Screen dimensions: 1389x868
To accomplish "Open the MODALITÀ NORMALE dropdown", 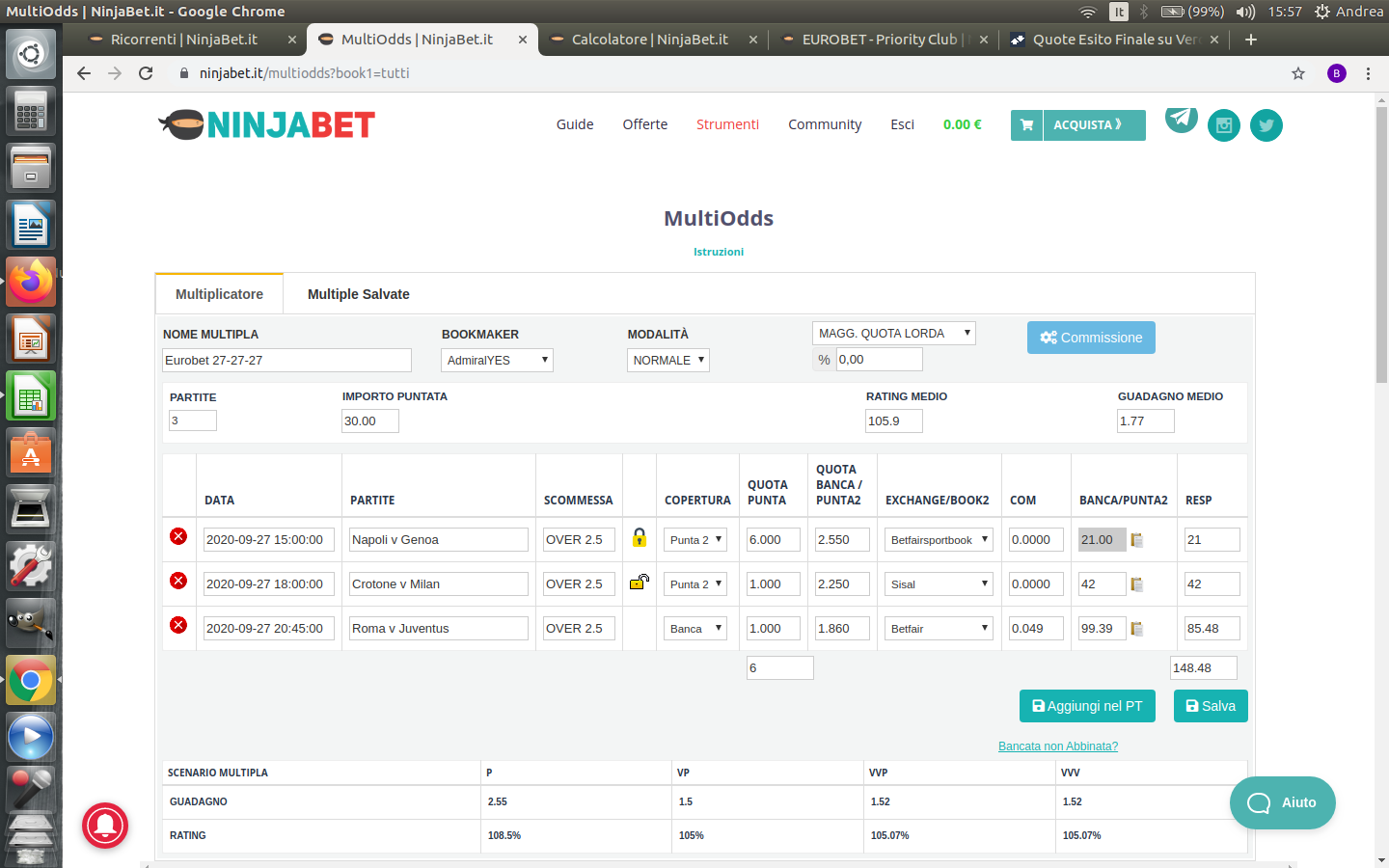I will coord(668,360).
